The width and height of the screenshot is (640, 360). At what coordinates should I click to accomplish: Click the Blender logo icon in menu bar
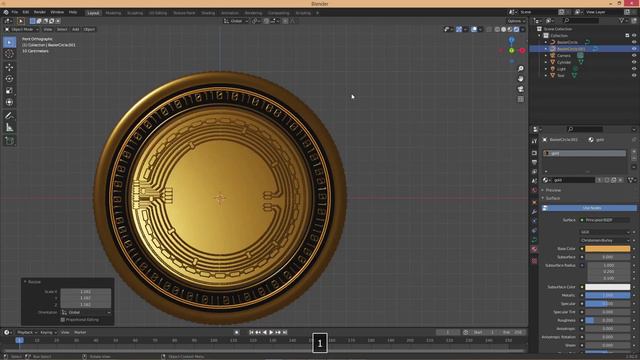pyautogui.click(x=6, y=12)
